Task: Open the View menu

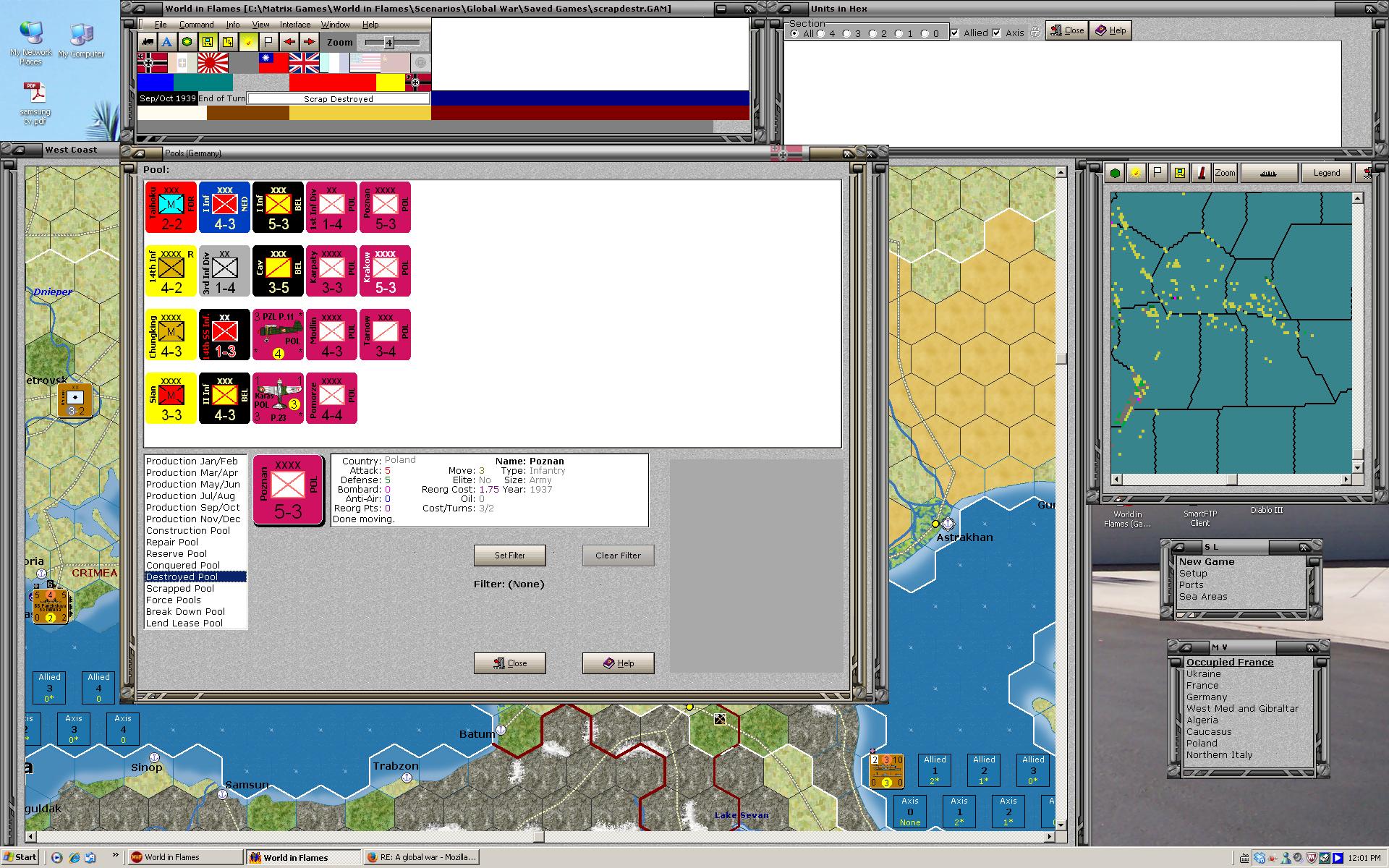Action: pyautogui.click(x=260, y=25)
